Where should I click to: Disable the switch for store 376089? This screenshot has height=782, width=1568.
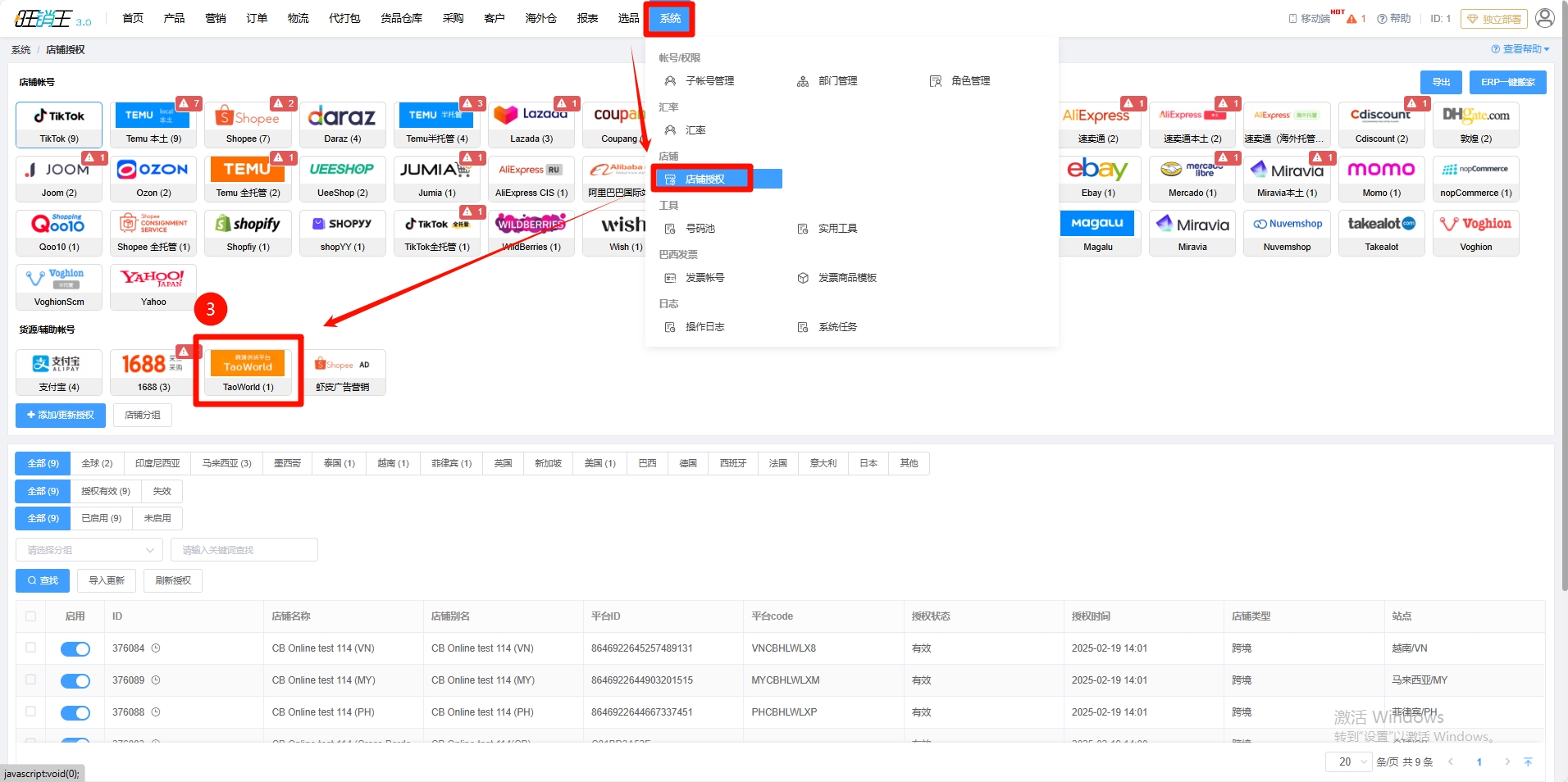pos(75,681)
